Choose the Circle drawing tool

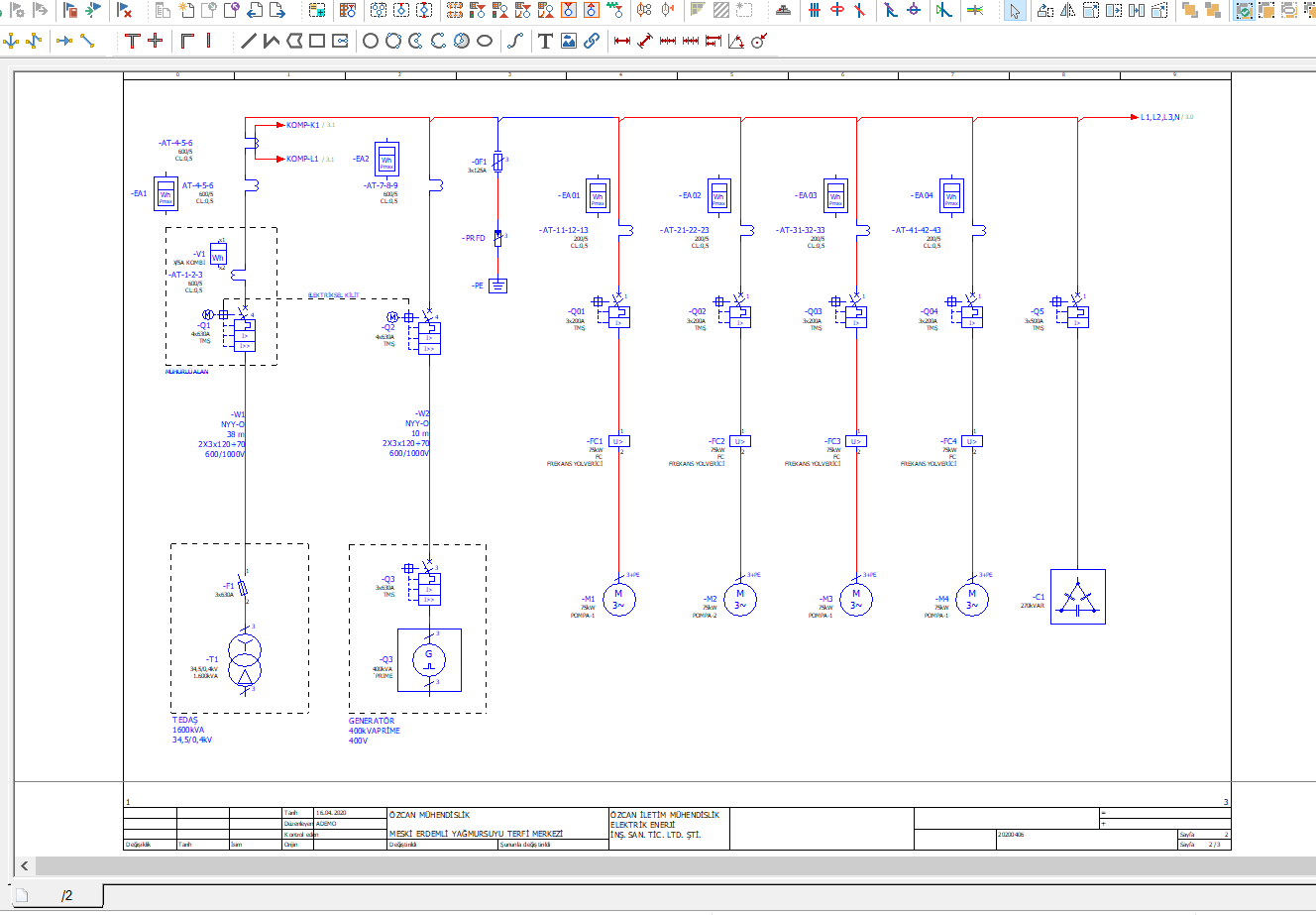pos(371,42)
